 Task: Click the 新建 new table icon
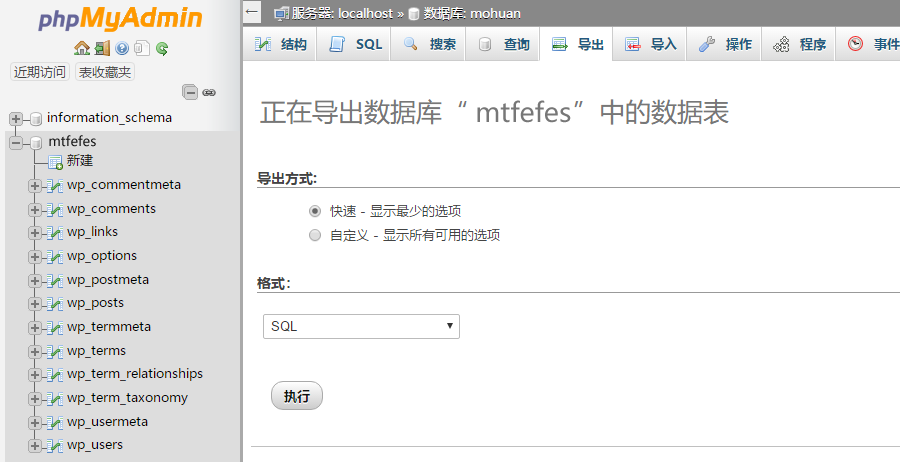click(55, 162)
